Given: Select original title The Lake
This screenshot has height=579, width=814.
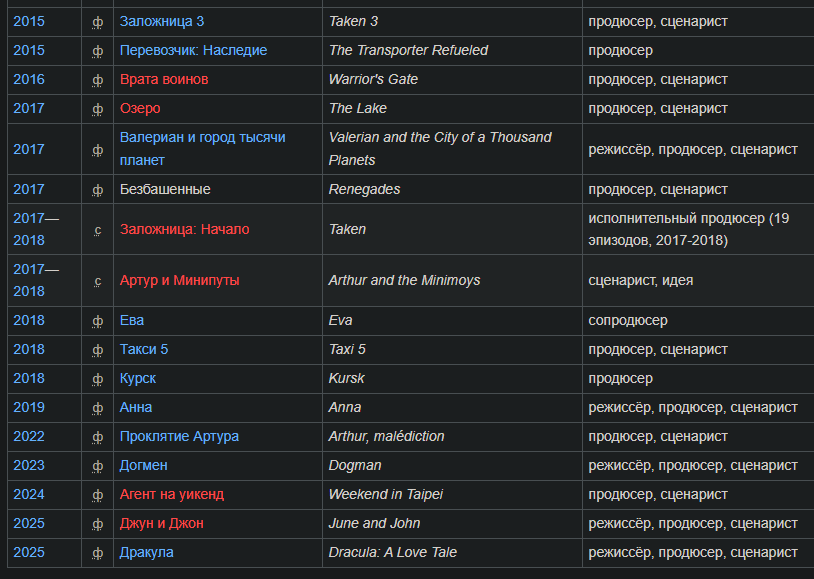Looking at the screenshot, I should pos(358,109).
